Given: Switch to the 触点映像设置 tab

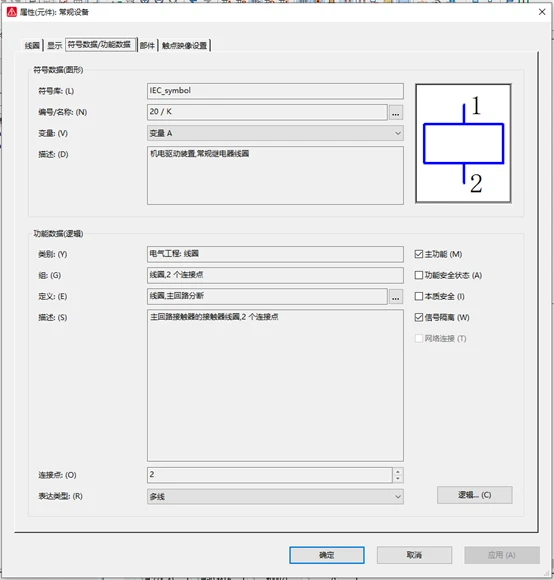Looking at the screenshot, I should pyautogui.click(x=184, y=45).
